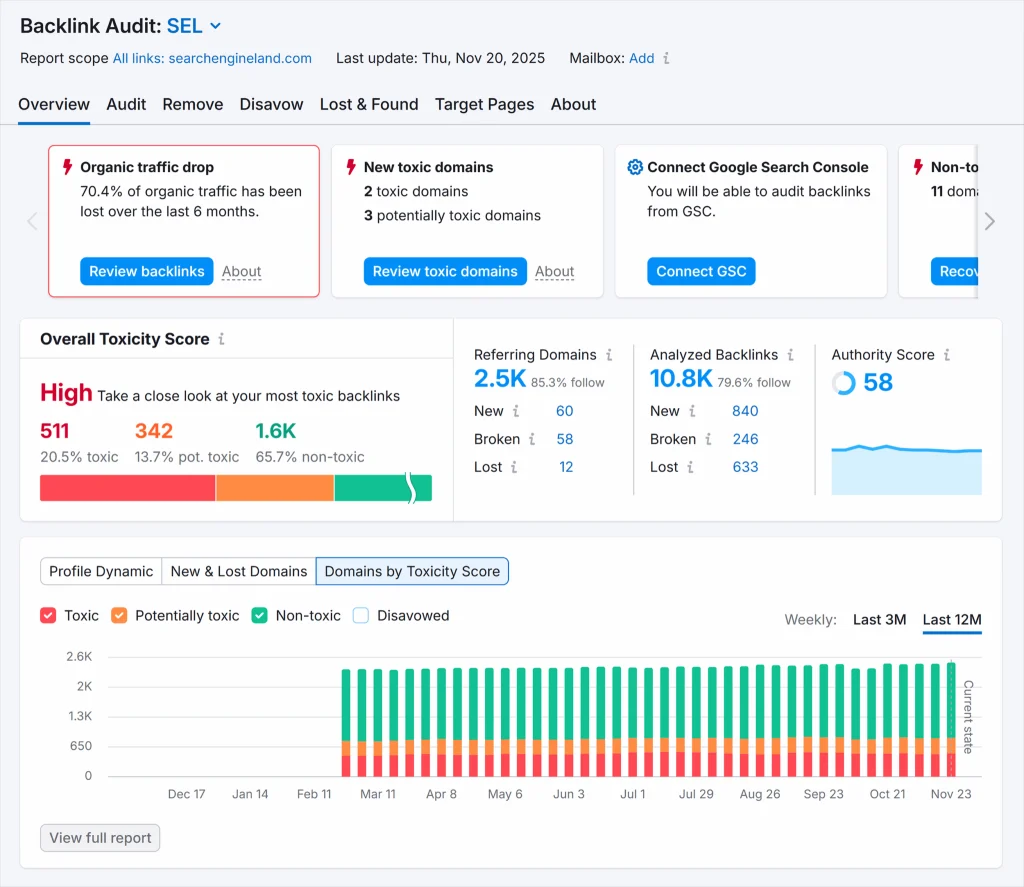Click info icon next to Overall Toxicity Score
1024x887 pixels.
tap(221, 339)
